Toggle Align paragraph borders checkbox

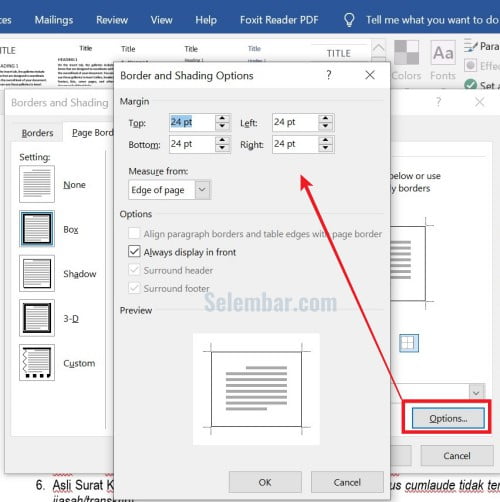(134, 233)
